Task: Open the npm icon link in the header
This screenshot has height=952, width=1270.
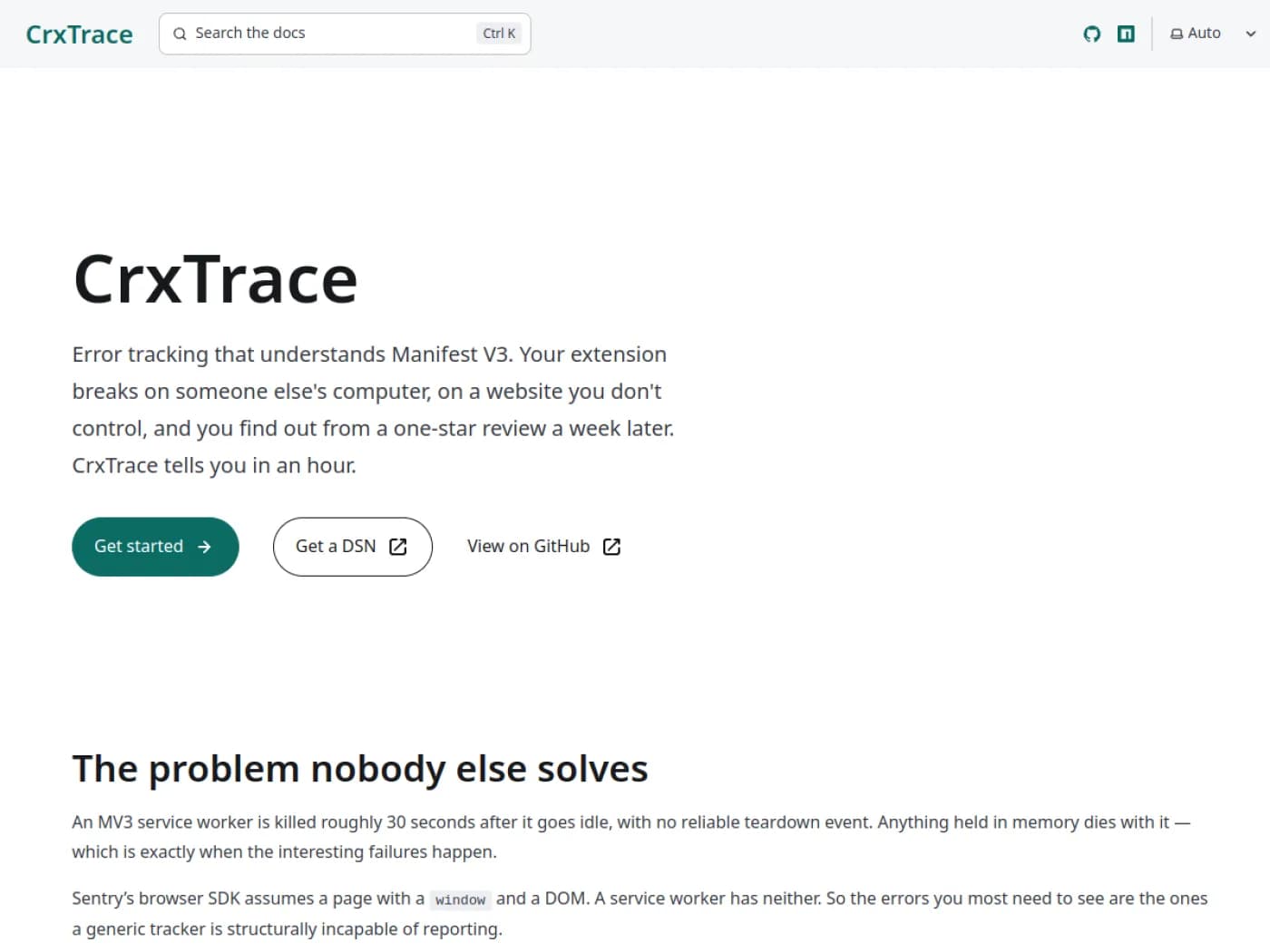Action: point(1126,34)
